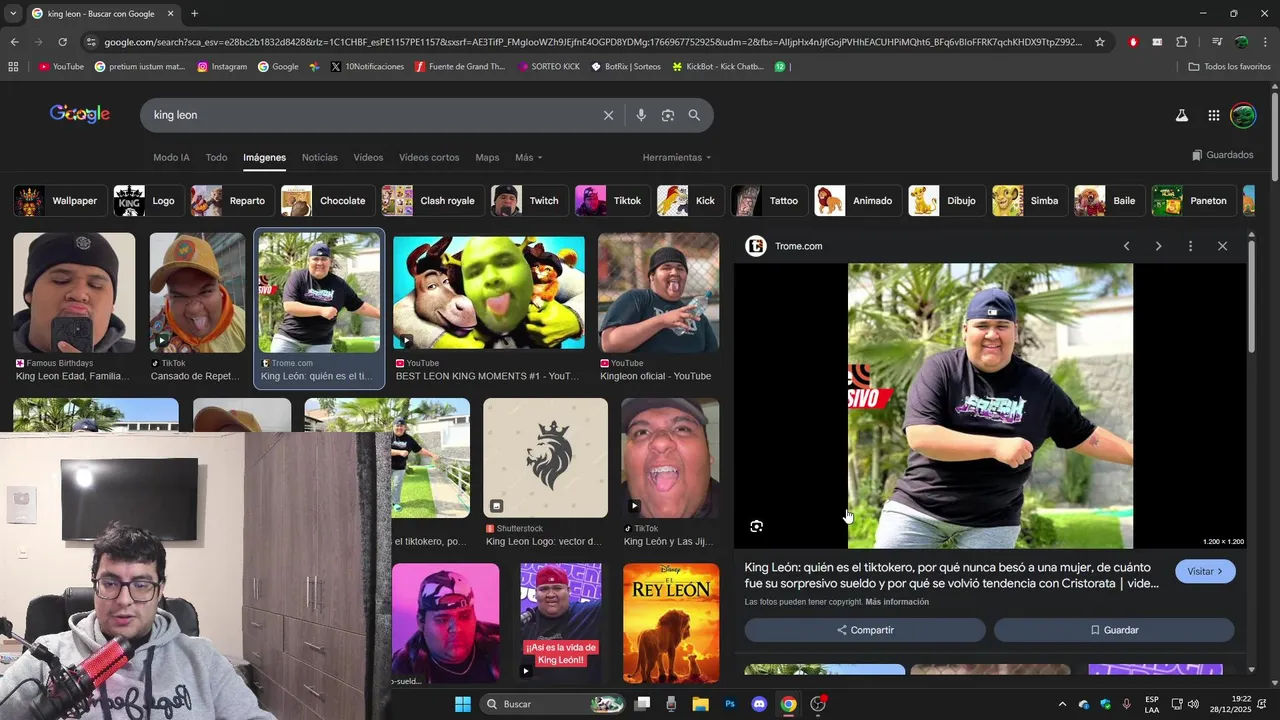Open Chrome tab search dropdown
1280x720 pixels.
[12, 14]
